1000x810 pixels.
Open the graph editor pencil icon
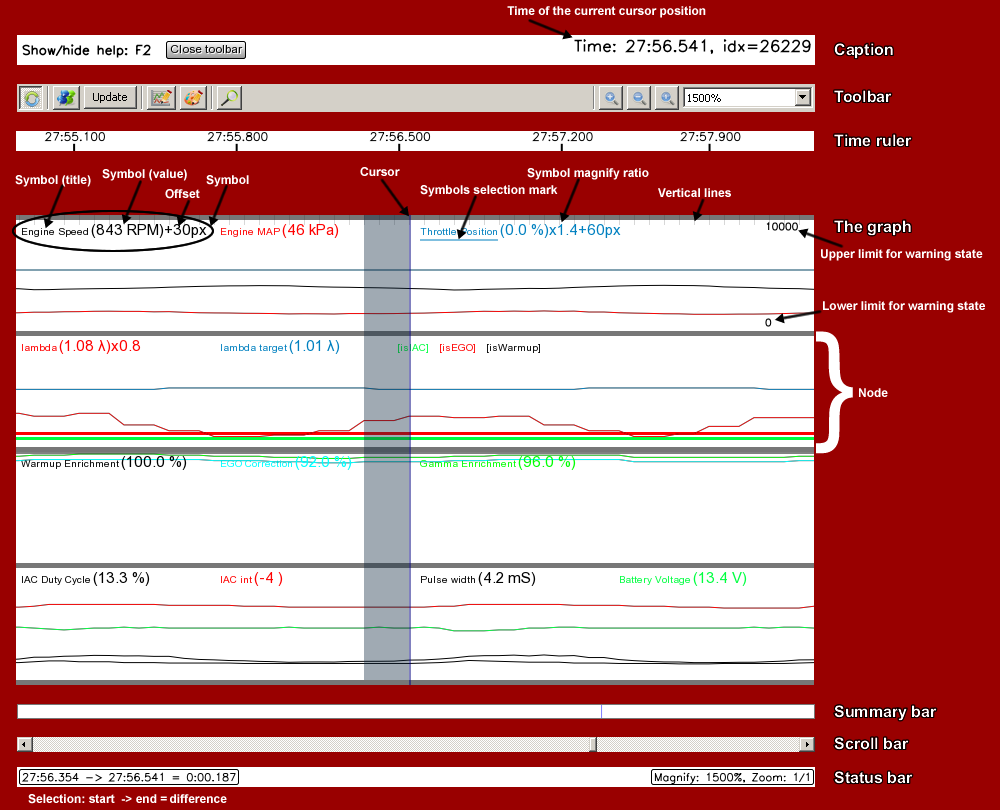pos(161,97)
